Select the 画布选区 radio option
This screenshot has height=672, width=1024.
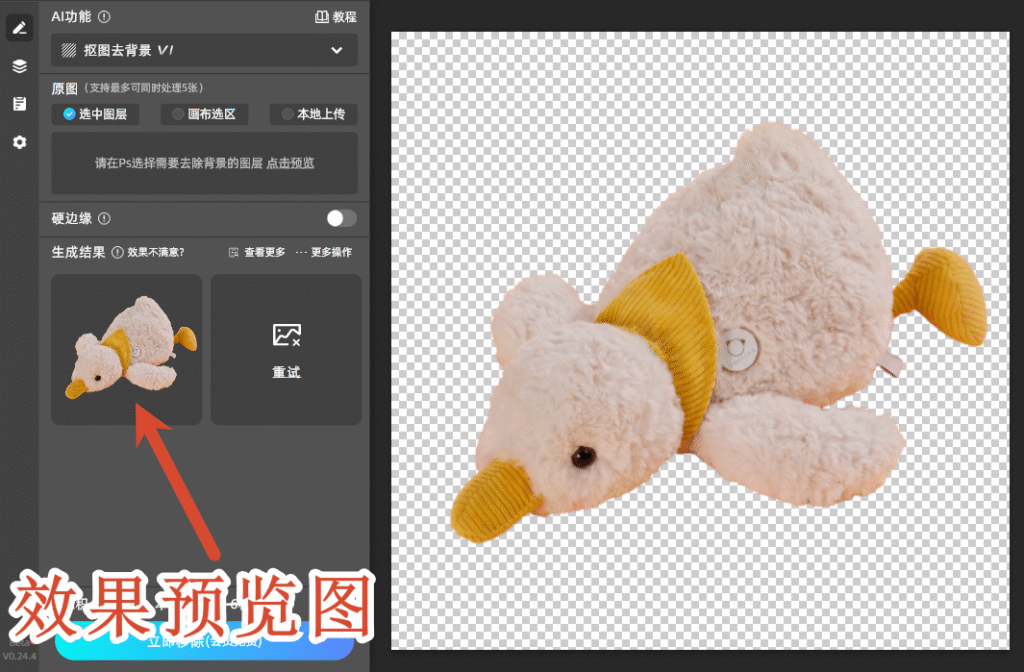pos(204,114)
